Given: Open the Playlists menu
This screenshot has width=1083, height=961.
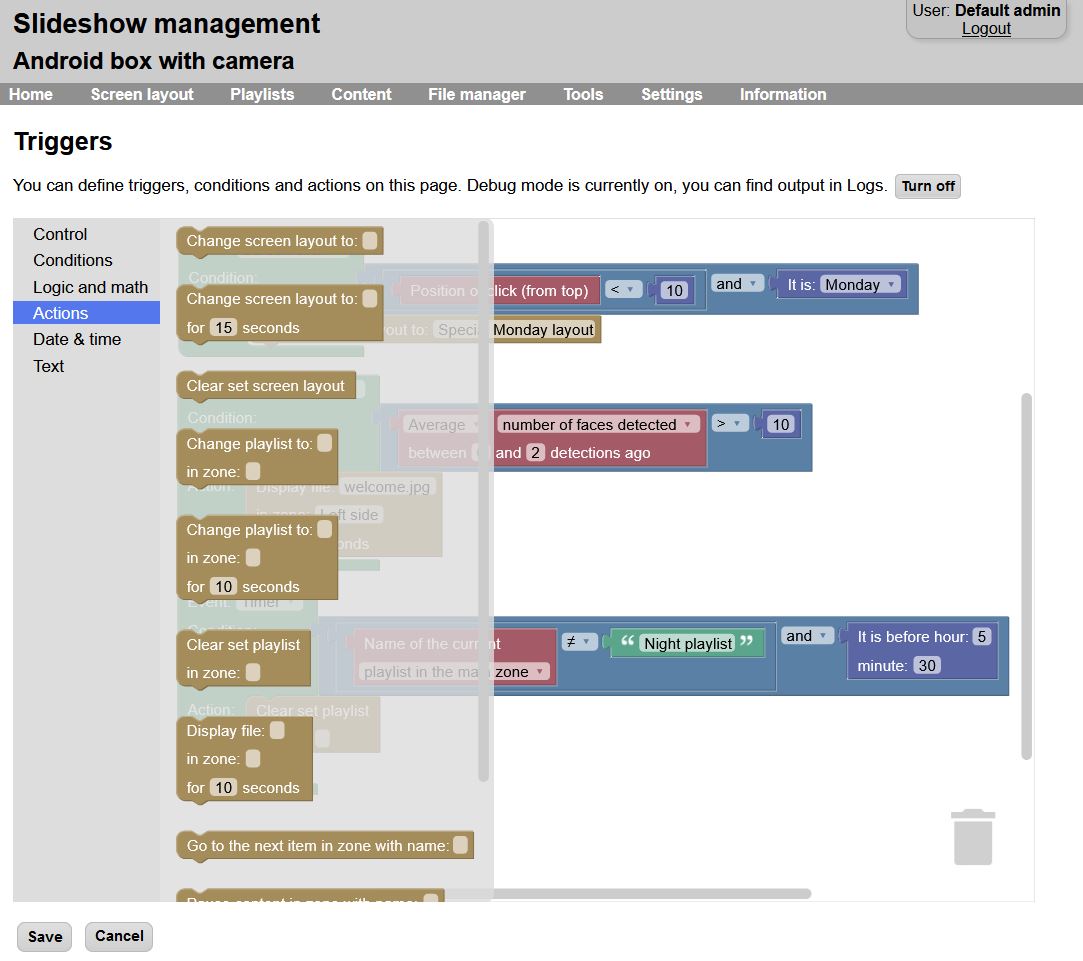Looking at the screenshot, I should click(x=262, y=94).
